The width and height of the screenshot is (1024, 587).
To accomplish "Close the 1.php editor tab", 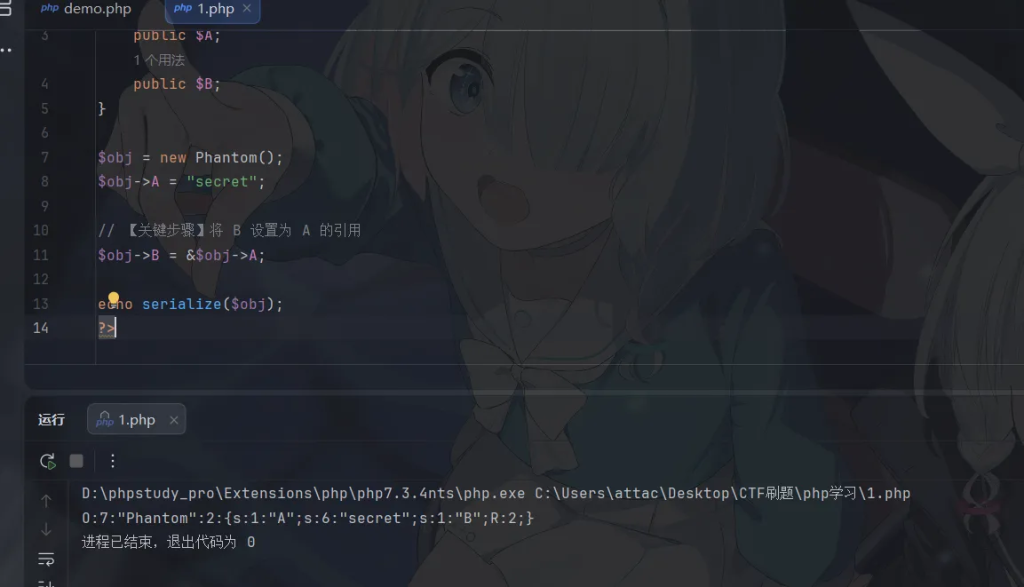I will pos(247,9).
